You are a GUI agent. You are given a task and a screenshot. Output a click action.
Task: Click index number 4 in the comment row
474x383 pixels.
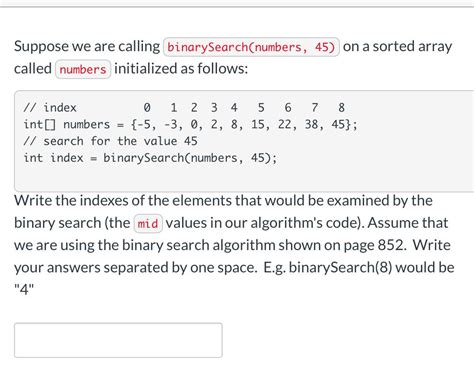coord(234,108)
